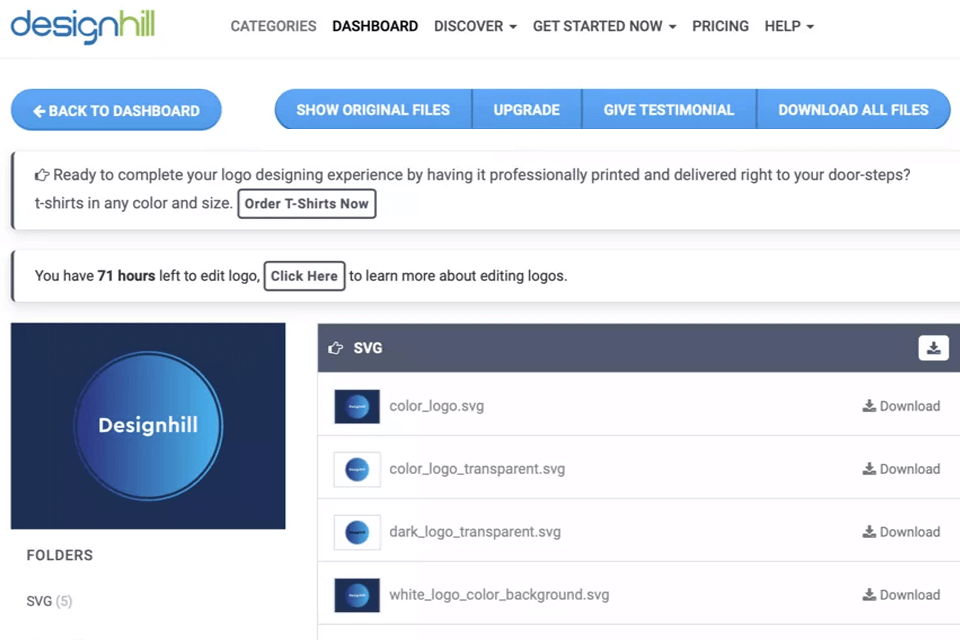Open color_logo.svg thumbnail
Image resolution: width=960 pixels, height=640 pixels.
click(357, 407)
